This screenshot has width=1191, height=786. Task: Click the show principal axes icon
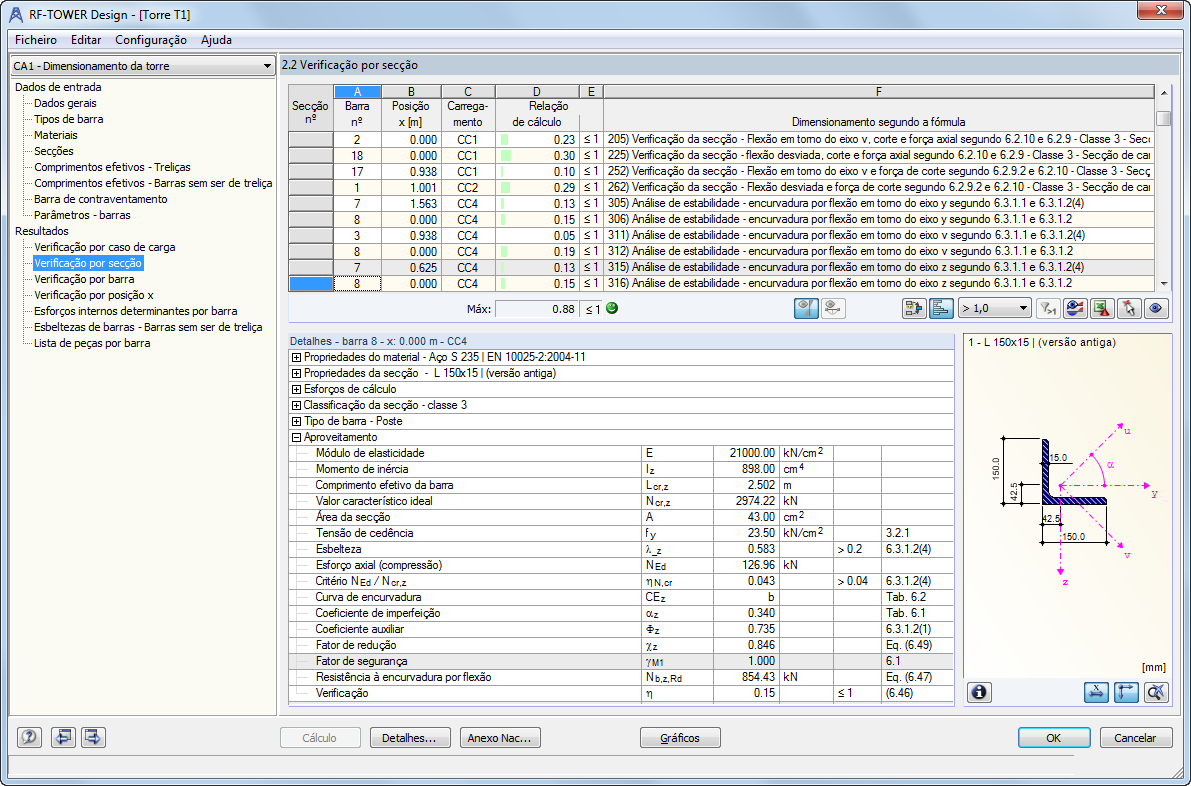pos(1126,693)
